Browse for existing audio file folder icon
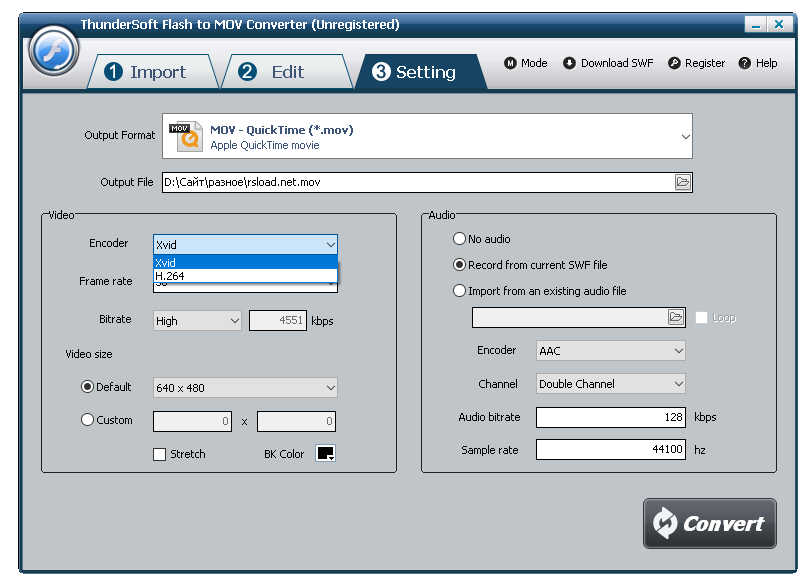806x581 pixels. point(676,317)
